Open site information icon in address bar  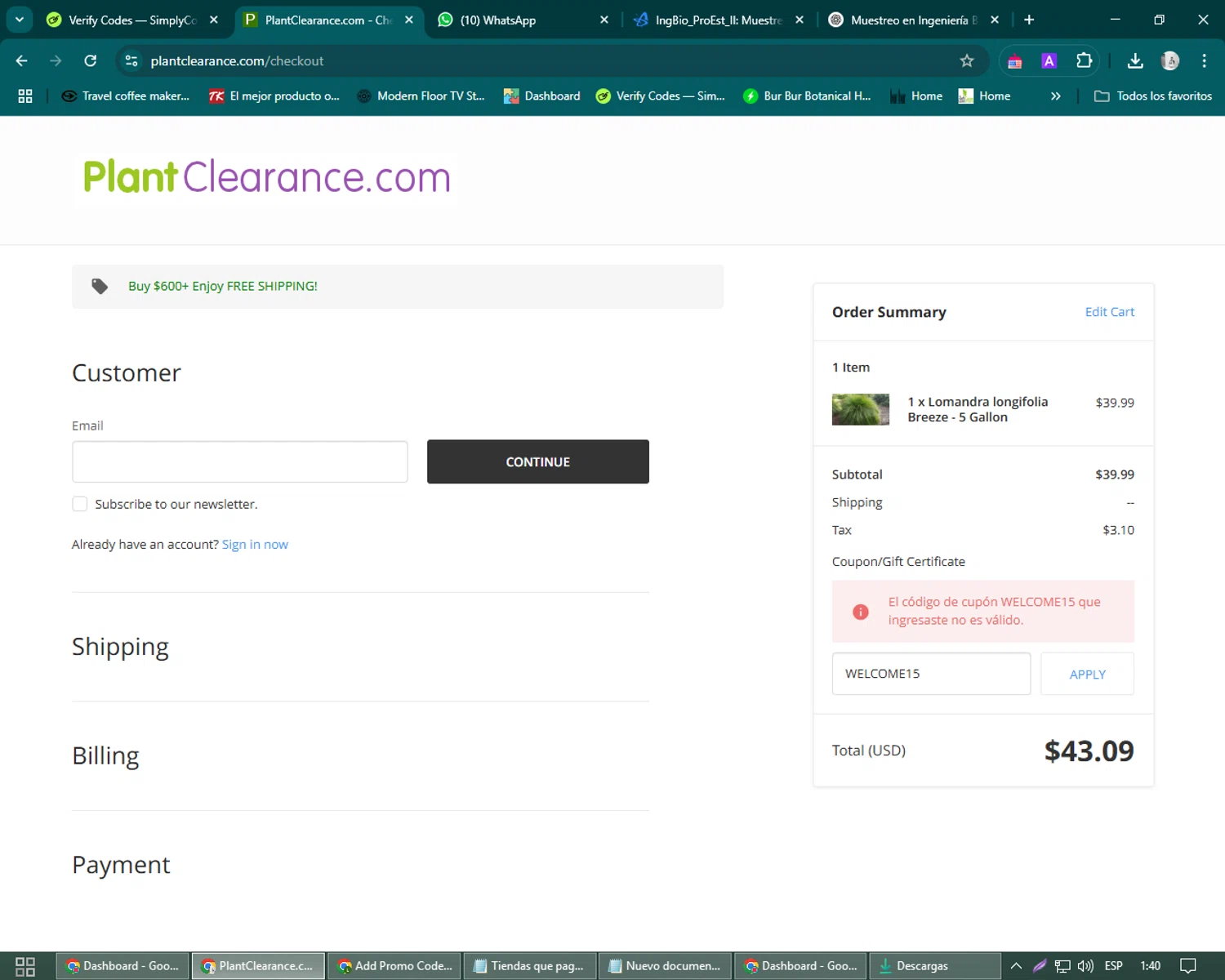[x=131, y=60]
